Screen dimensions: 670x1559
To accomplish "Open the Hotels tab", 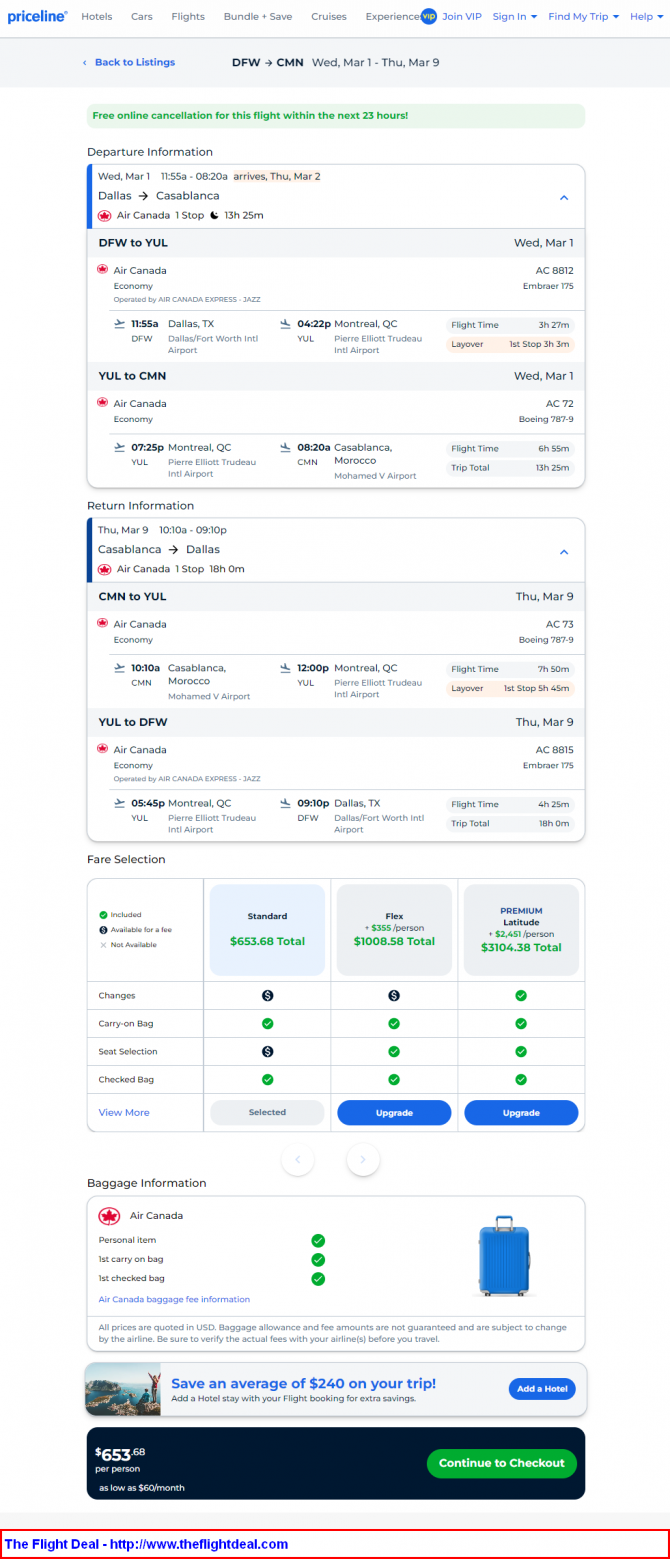I will (97, 17).
